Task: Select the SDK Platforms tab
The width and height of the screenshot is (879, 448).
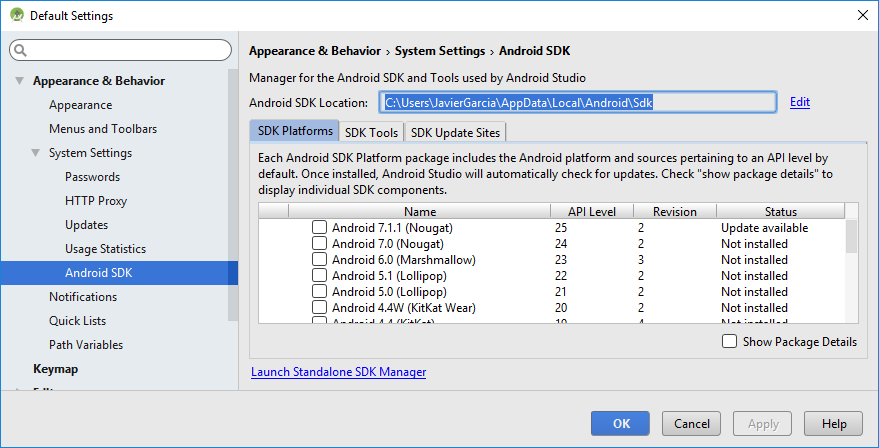Action: (295, 131)
